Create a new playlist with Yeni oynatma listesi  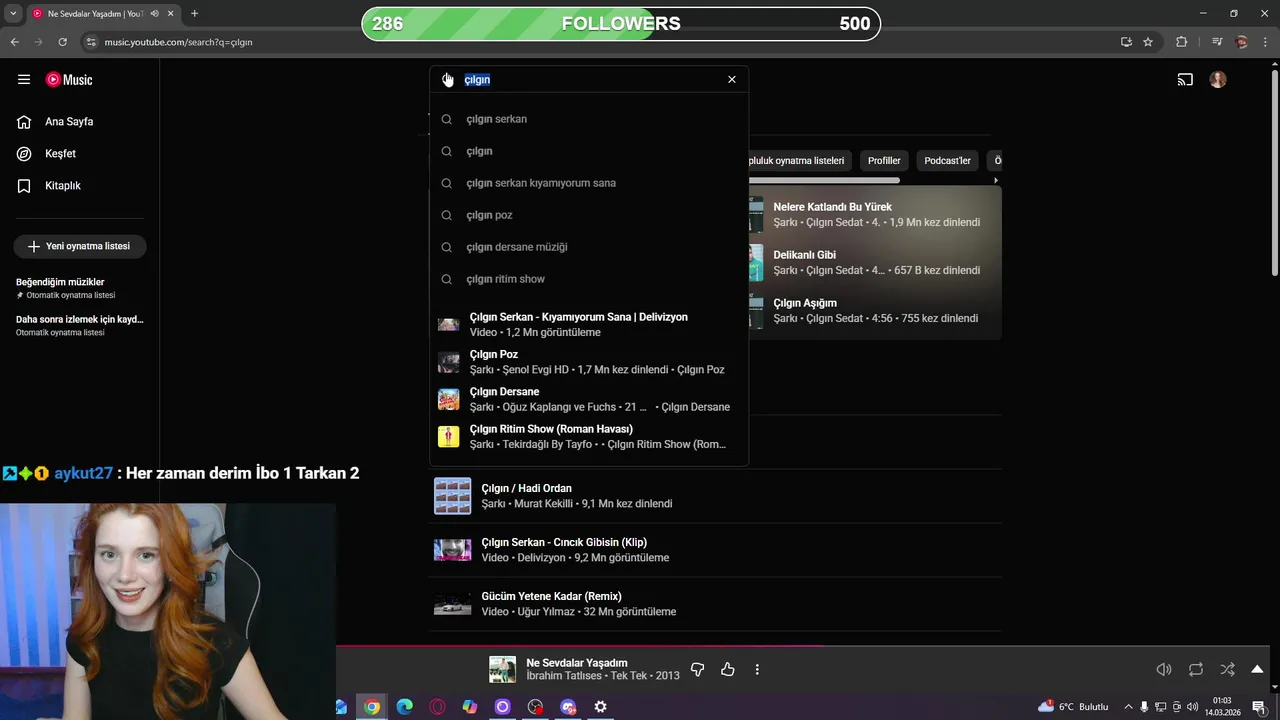point(80,246)
